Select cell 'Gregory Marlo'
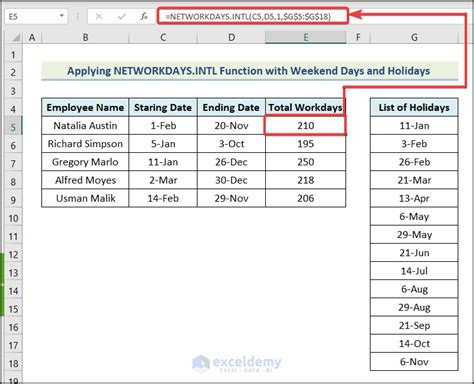The width and height of the screenshot is (474, 384). click(85, 162)
